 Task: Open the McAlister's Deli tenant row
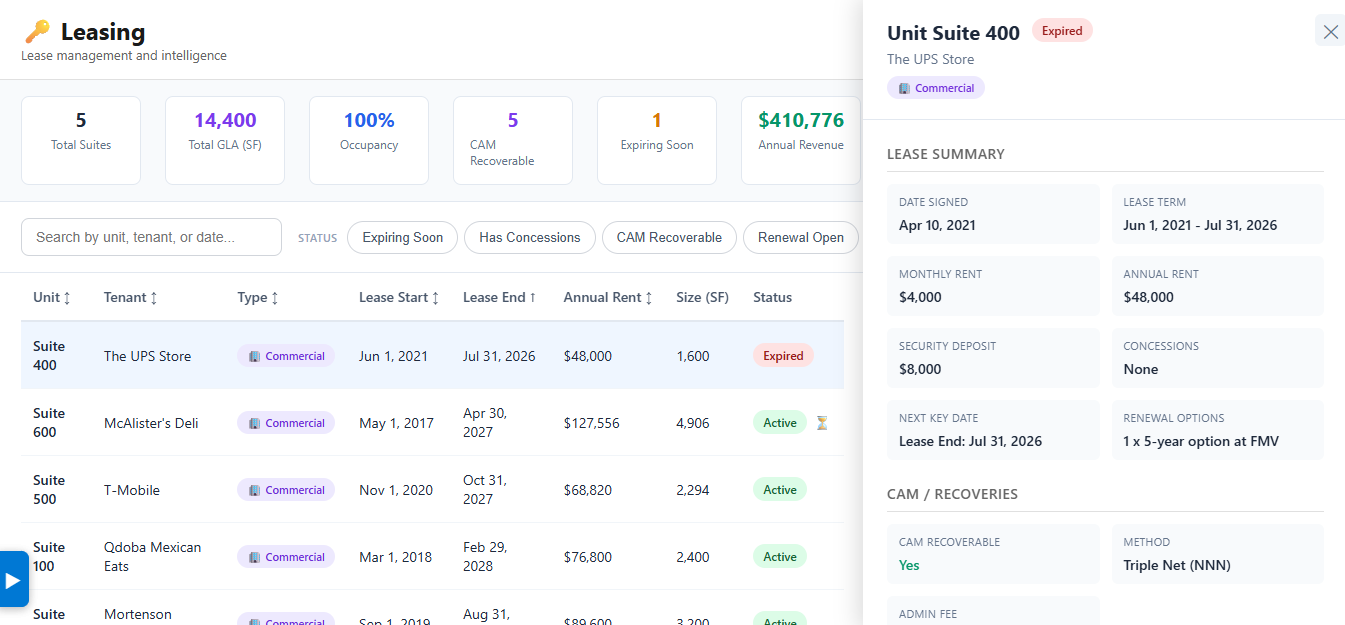[x=432, y=422]
